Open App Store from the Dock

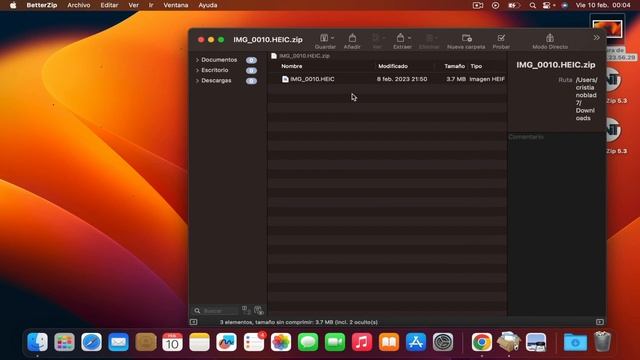coord(416,342)
